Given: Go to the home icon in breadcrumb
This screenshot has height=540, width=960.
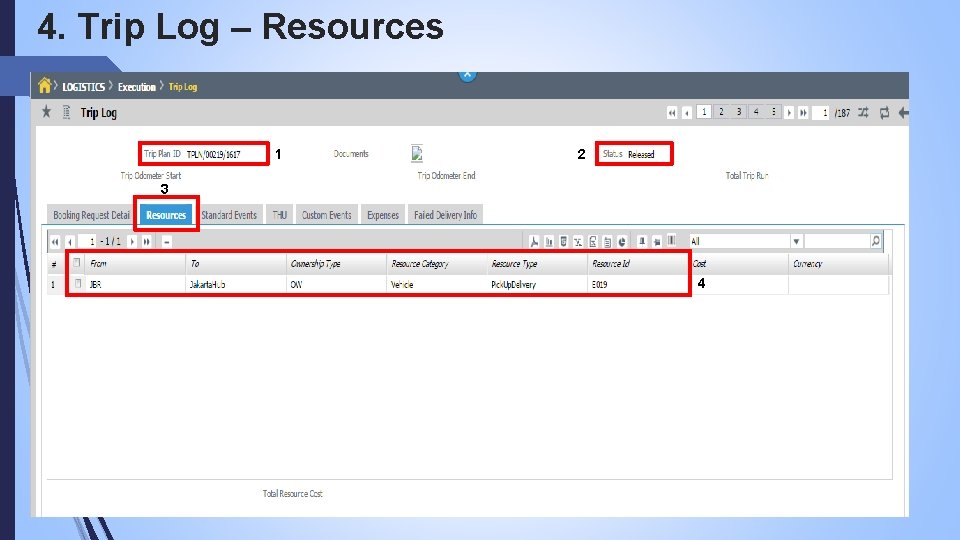Looking at the screenshot, I should [44, 85].
